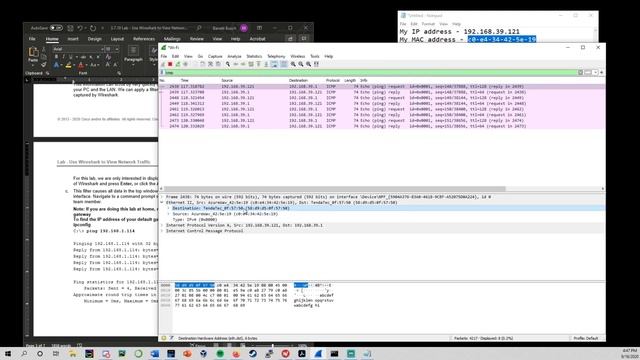Sort packets by Source column header

tap(227, 80)
